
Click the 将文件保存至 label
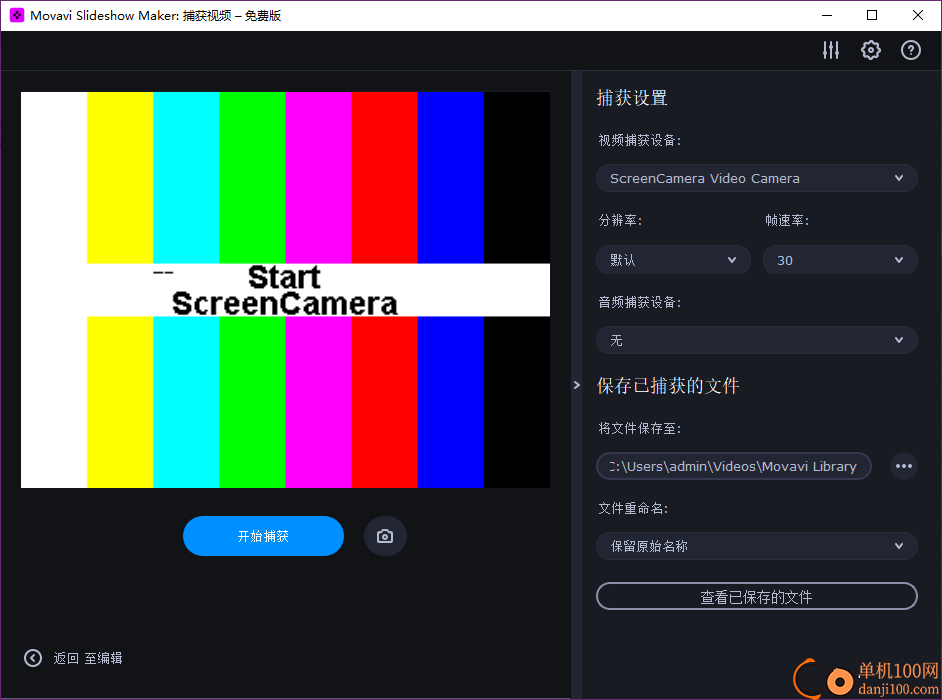(x=640, y=428)
